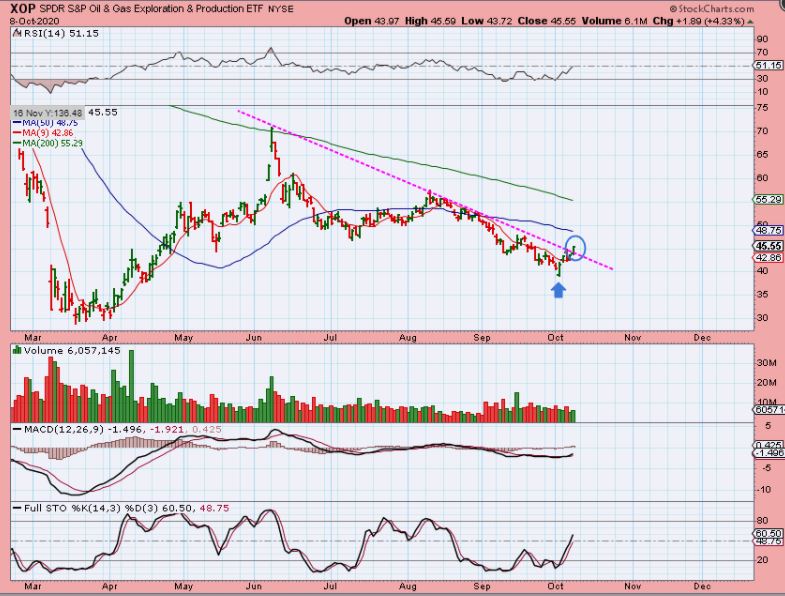
Task: Click the up-arrow icon beside Chg percentage
Action: (749, 22)
